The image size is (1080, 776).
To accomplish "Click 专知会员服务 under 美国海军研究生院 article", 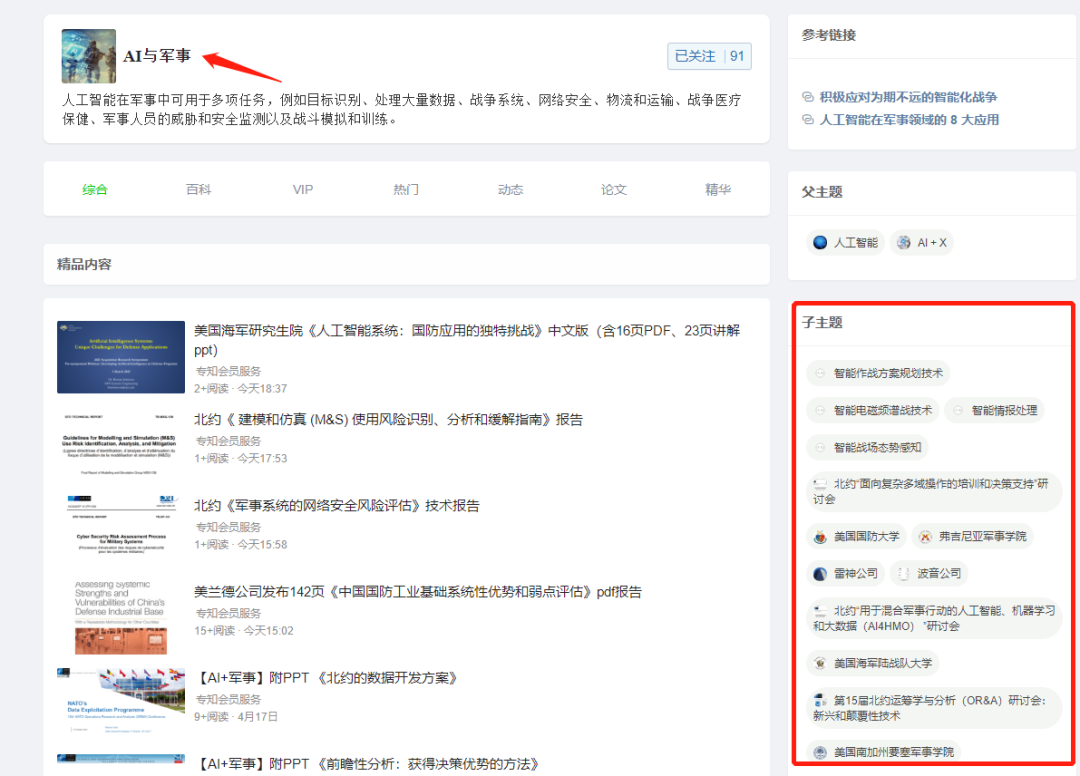I will (x=229, y=371).
